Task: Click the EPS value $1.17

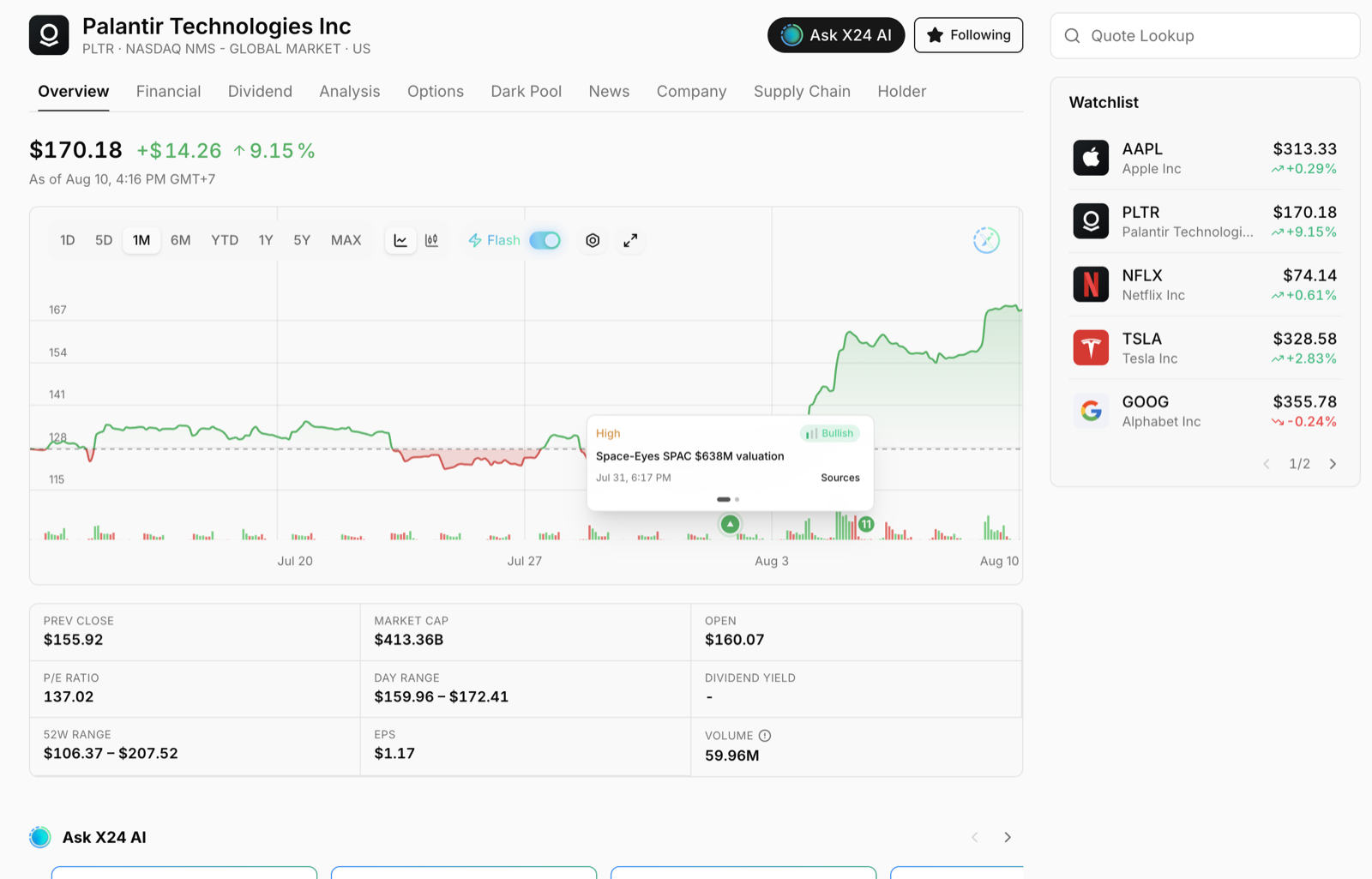Action: click(394, 754)
